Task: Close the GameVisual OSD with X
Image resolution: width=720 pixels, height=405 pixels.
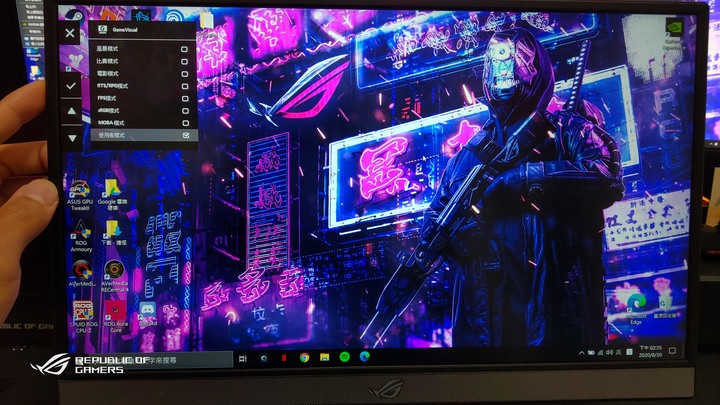Action: 70,33
